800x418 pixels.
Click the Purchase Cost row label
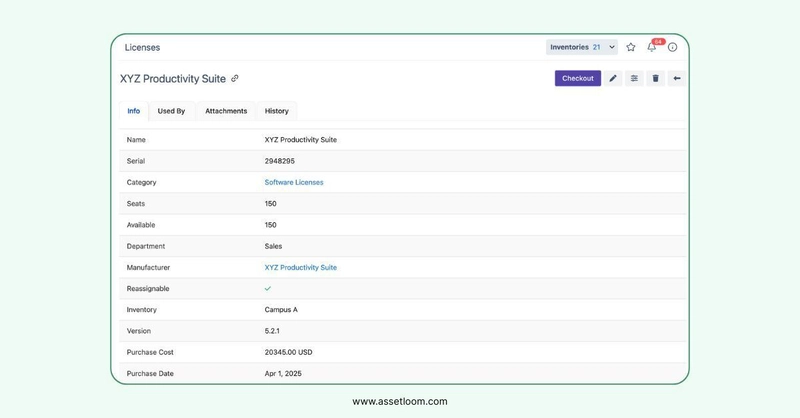[150, 352]
